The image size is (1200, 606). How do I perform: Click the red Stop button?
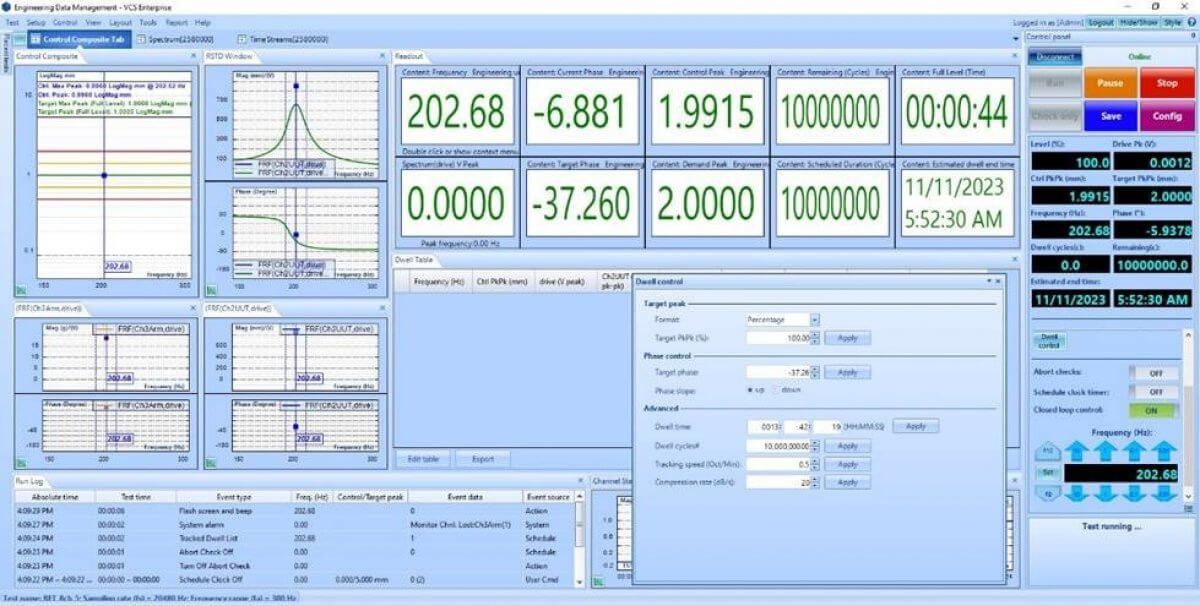(1167, 83)
